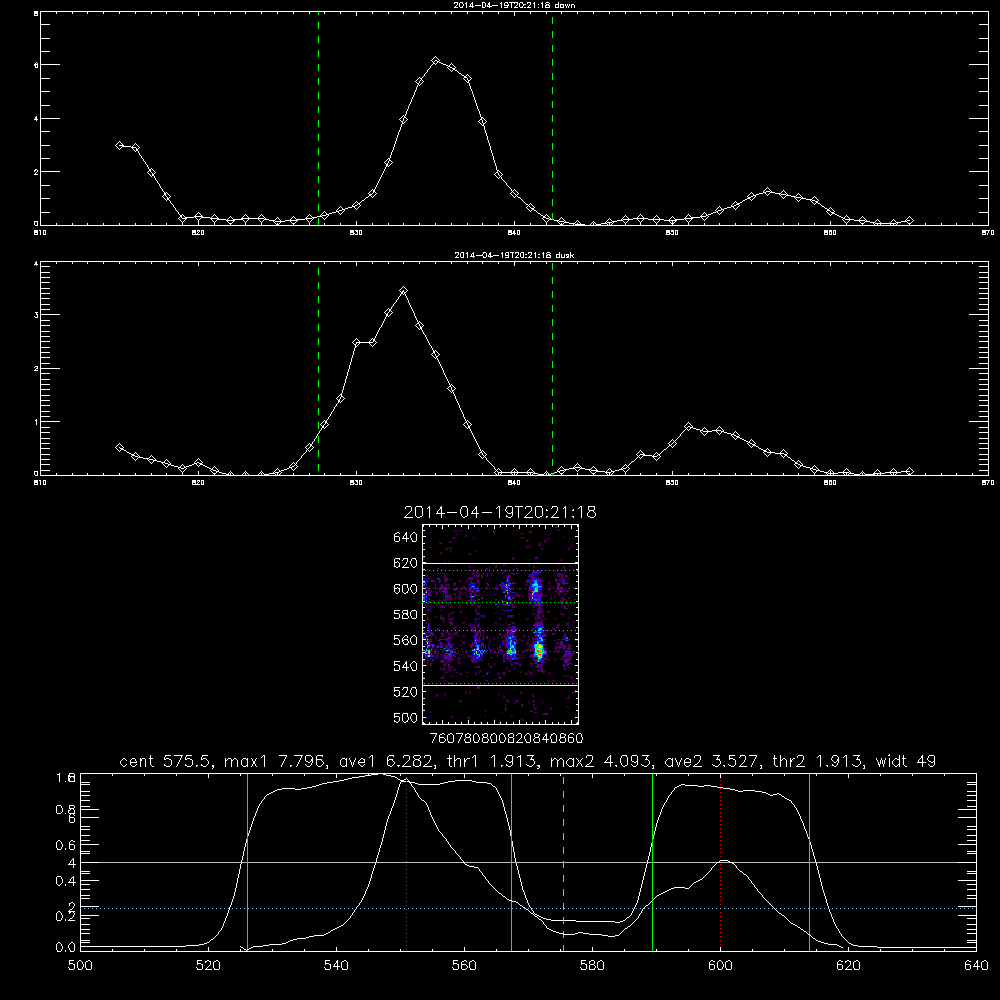Click the first data point of dawn curve

pos(119,145)
